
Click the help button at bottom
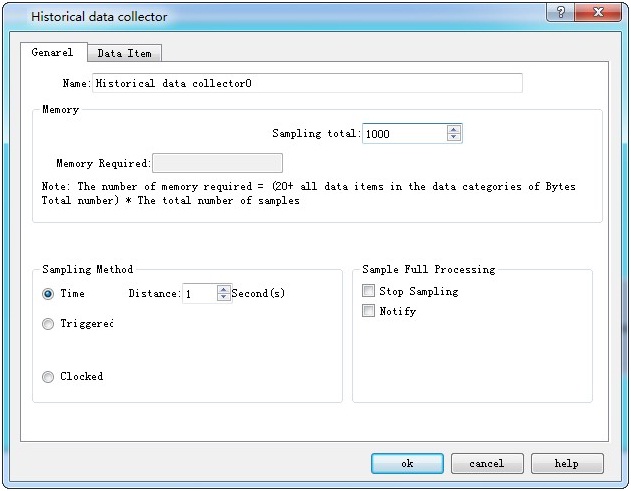567,464
